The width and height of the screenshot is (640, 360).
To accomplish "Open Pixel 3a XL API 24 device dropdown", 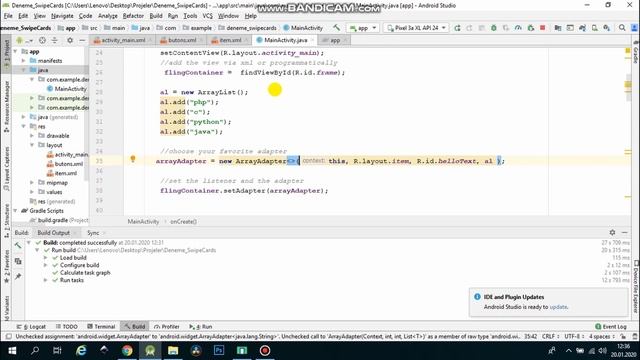I will 416,28.
